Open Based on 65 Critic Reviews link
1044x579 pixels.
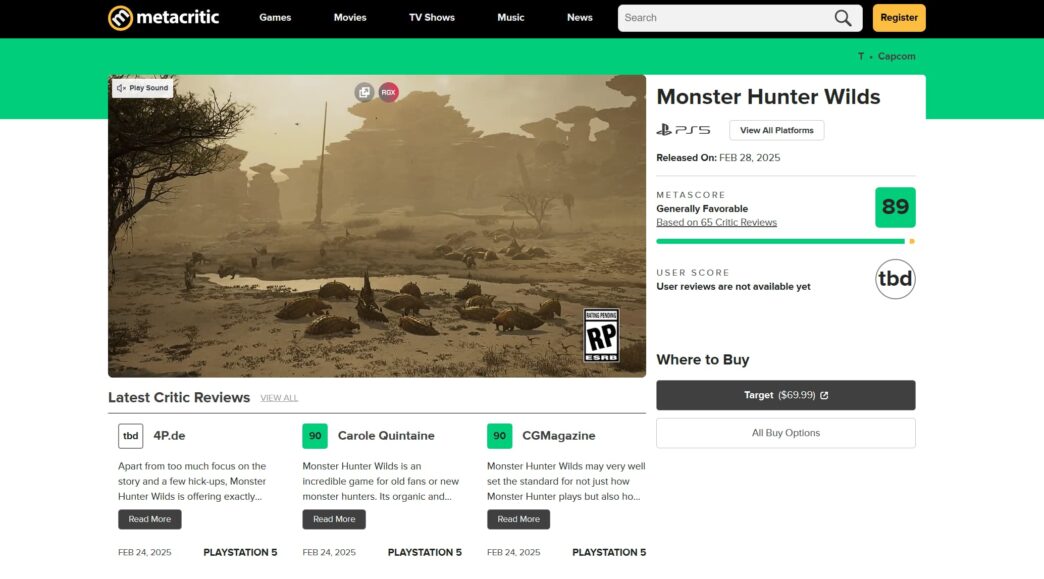[x=716, y=223]
